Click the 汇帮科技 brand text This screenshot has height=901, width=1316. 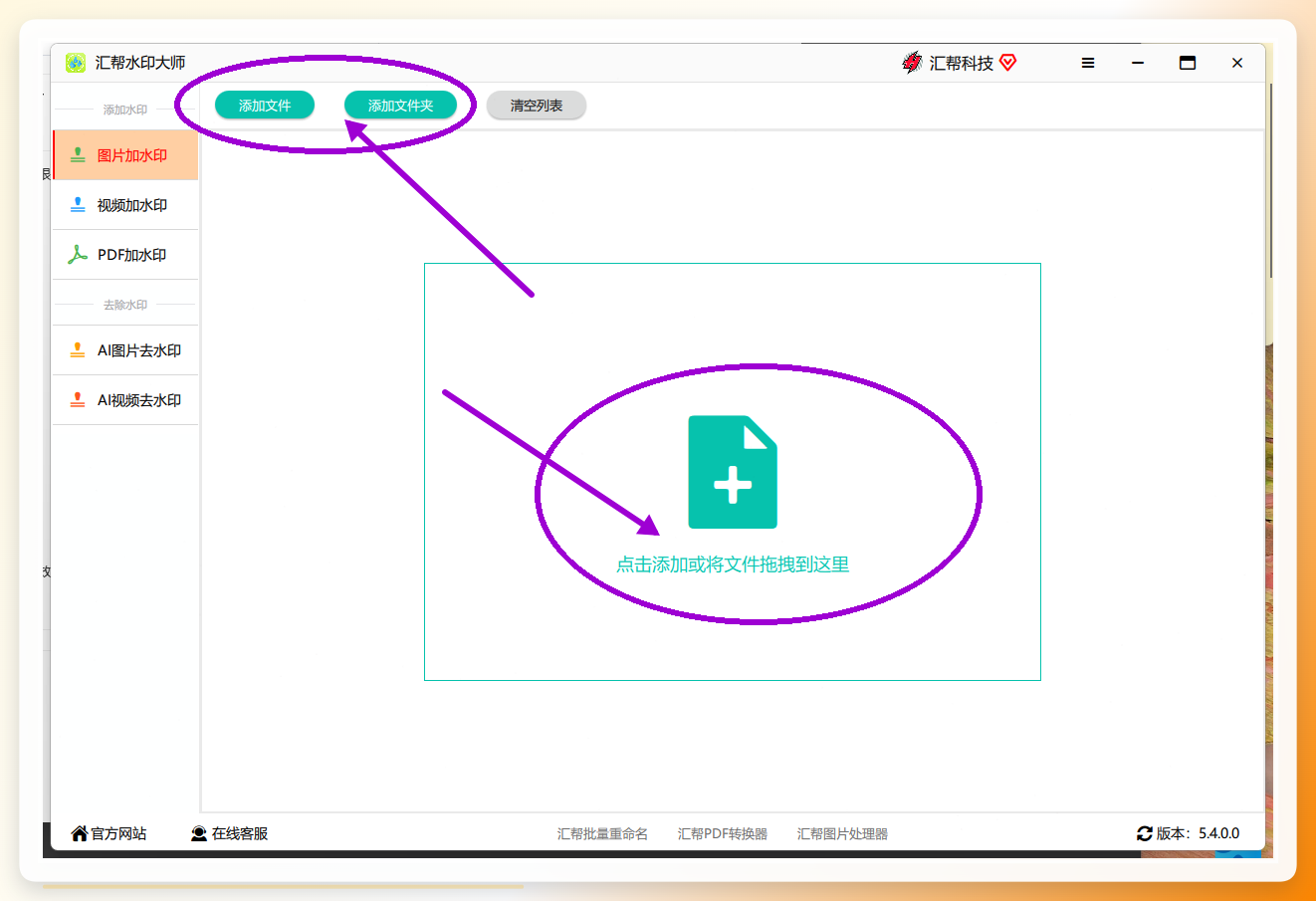pos(961,63)
